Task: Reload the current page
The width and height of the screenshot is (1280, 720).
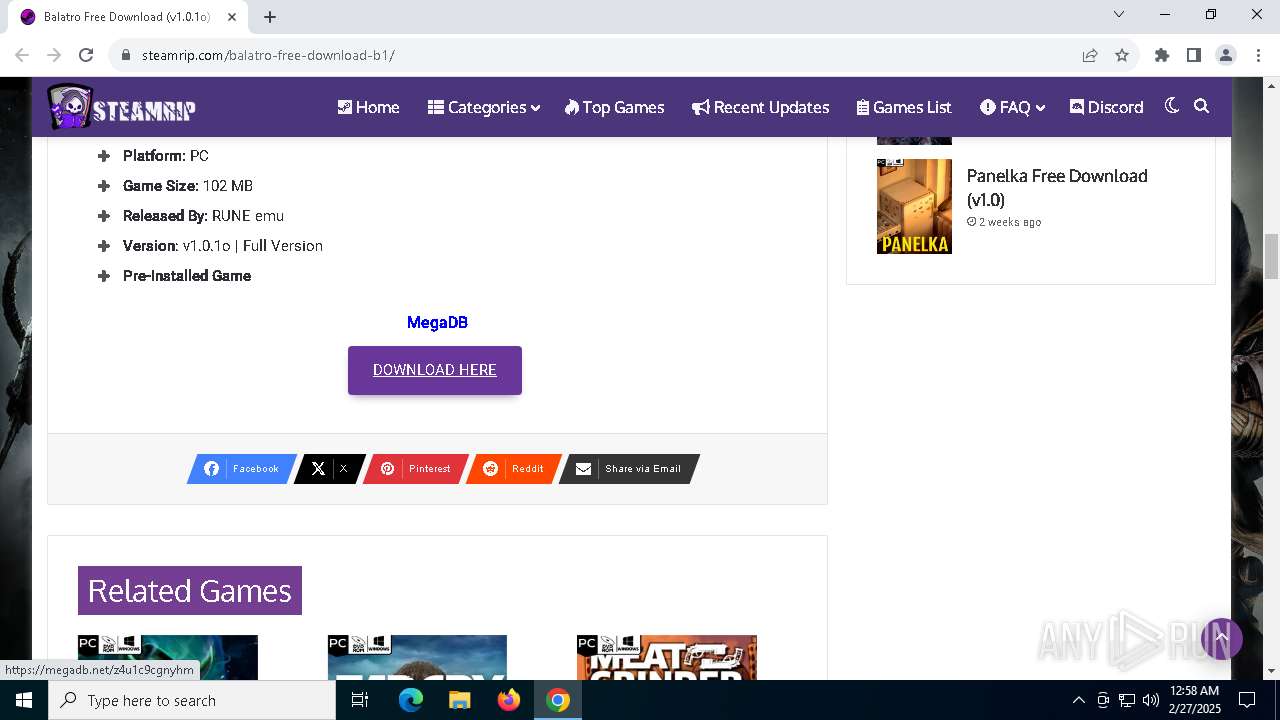Action: (x=86, y=55)
